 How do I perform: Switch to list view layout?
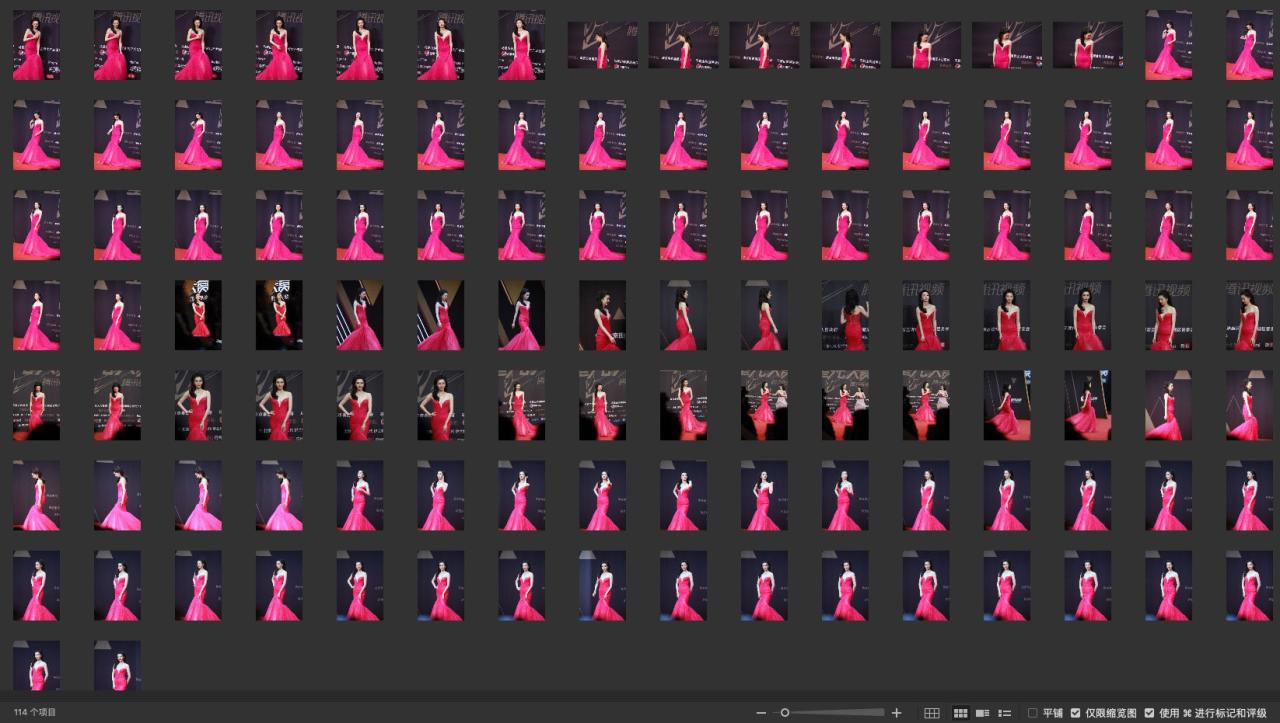pos(1005,713)
